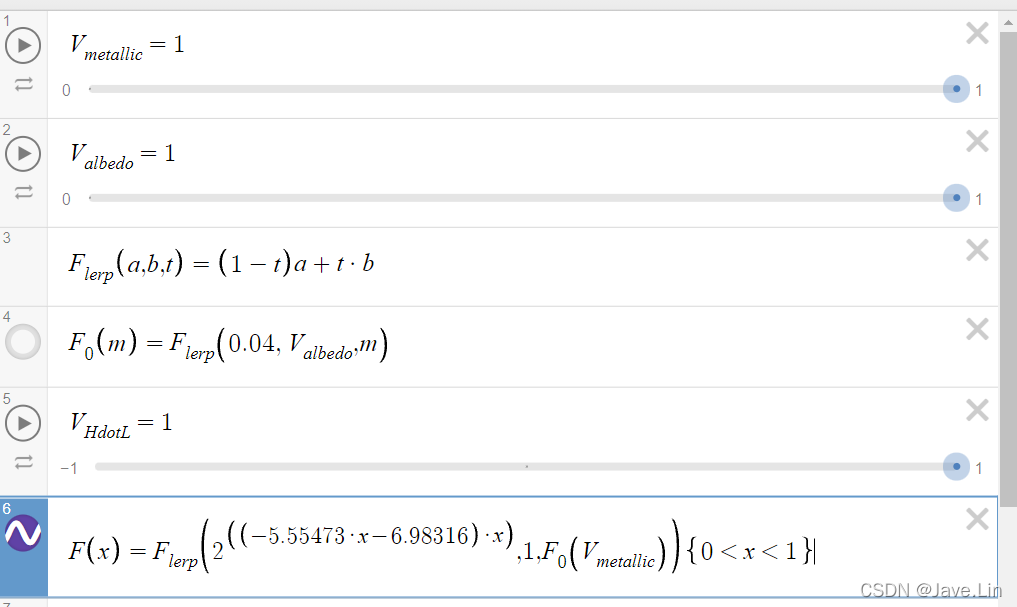Screen dimensions: 1017x607
Task: Click the V_albedo slider handle
Action: (x=956, y=198)
